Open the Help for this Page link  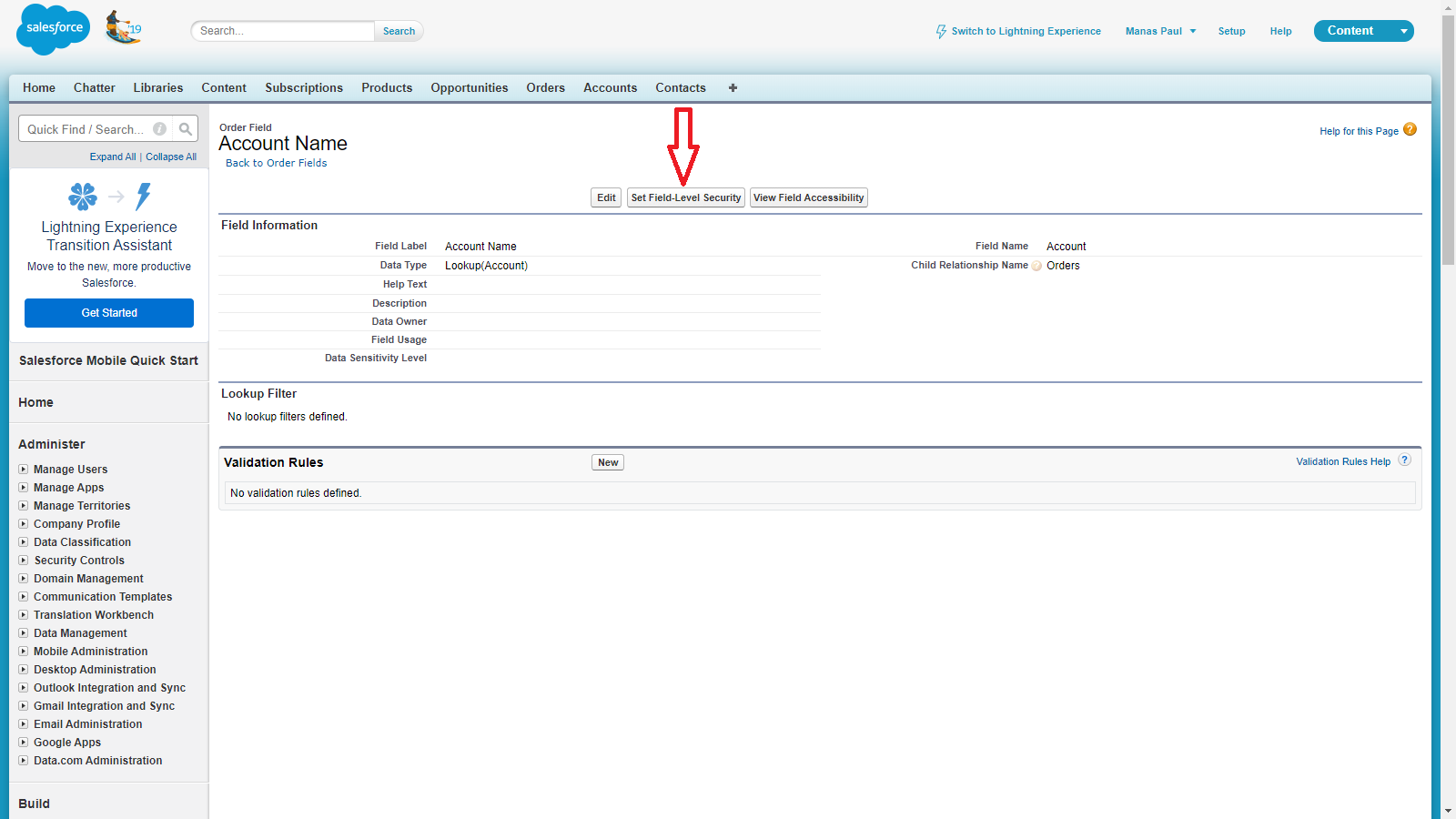(x=1359, y=131)
